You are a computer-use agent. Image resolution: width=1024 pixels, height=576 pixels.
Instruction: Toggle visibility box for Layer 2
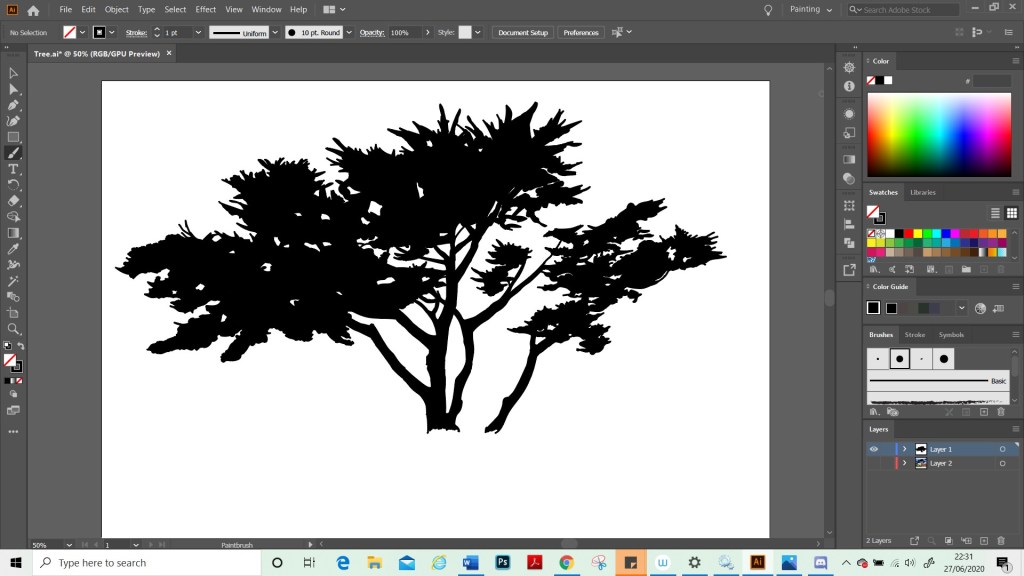873,464
